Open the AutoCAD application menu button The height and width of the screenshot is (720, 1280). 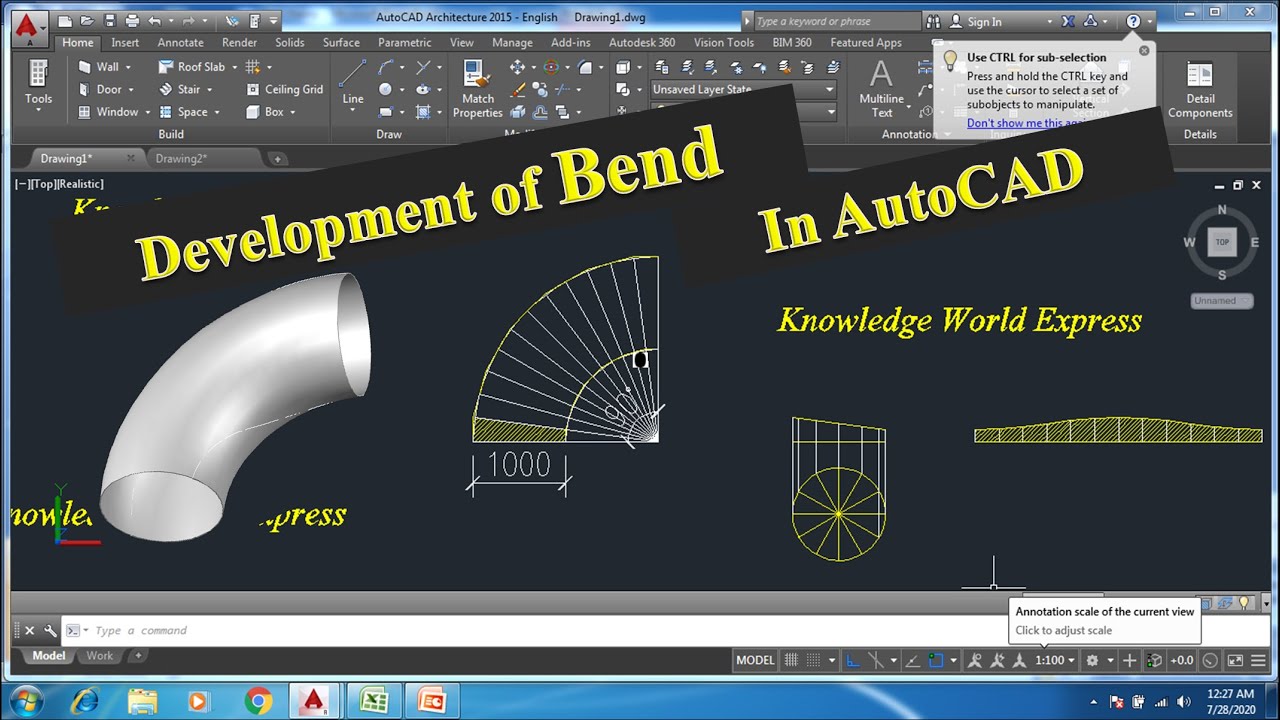point(30,28)
